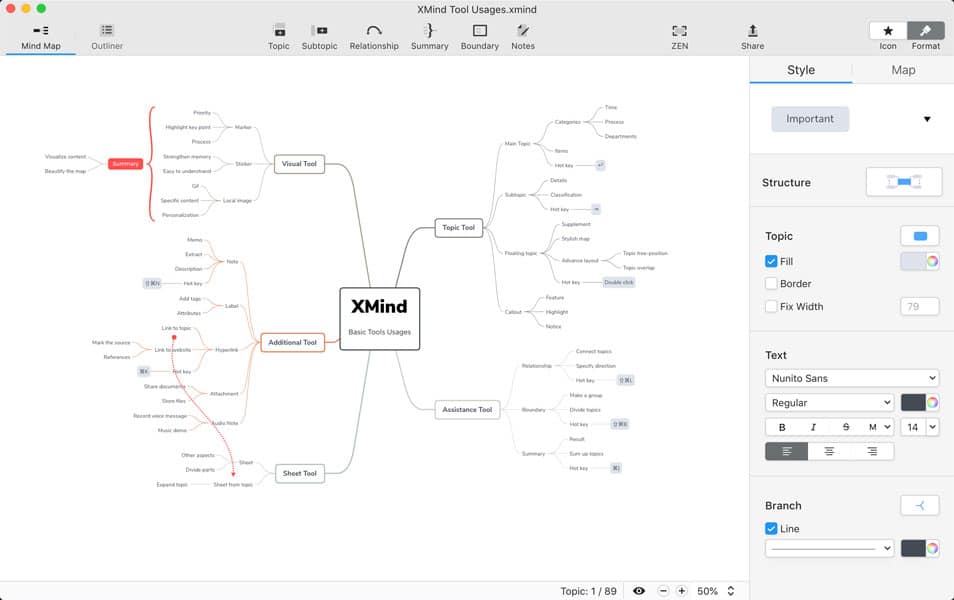Click the Important style preset button
Image resolution: width=954 pixels, height=600 pixels.
point(810,118)
